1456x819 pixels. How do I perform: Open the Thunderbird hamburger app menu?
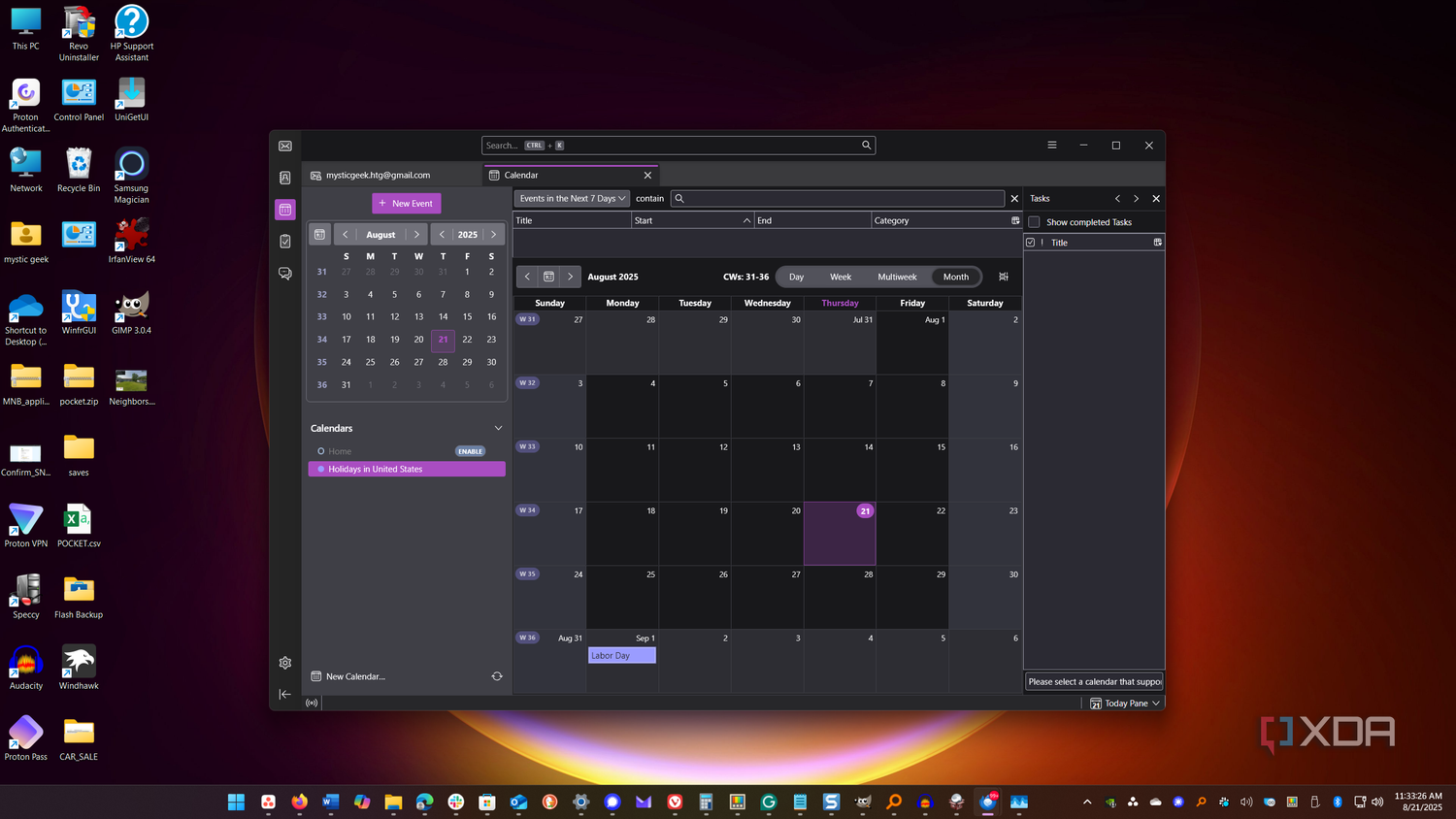pyautogui.click(x=1051, y=146)
